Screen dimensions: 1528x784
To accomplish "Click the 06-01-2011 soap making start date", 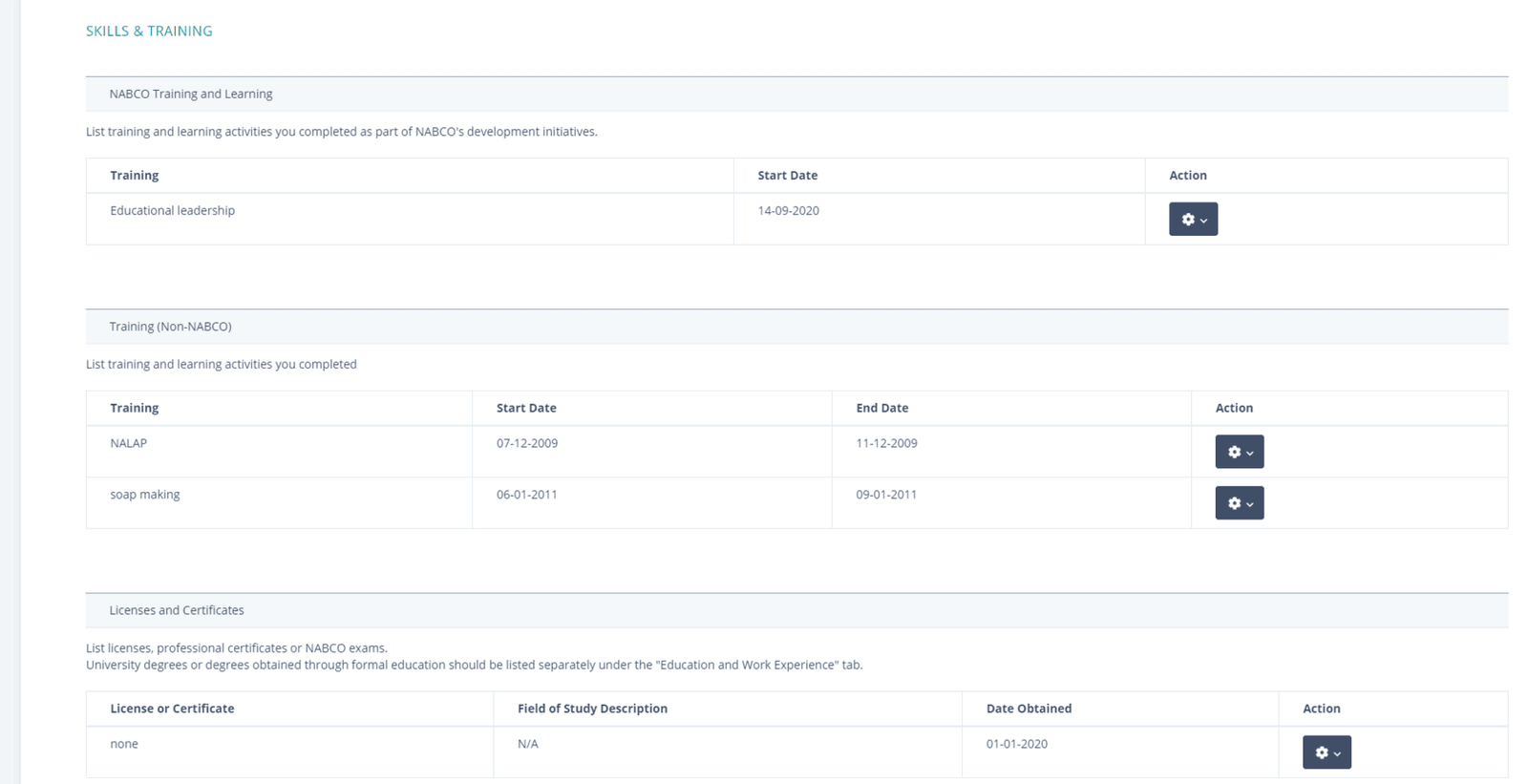I will click(x=526, y=495).
